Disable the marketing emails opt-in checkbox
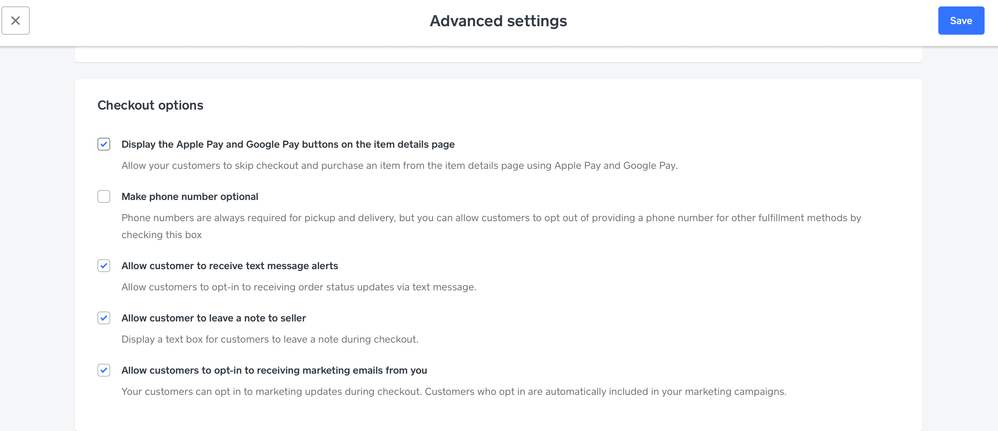The width and height of the screenshot is (998, 431). (x=104, y=370)
